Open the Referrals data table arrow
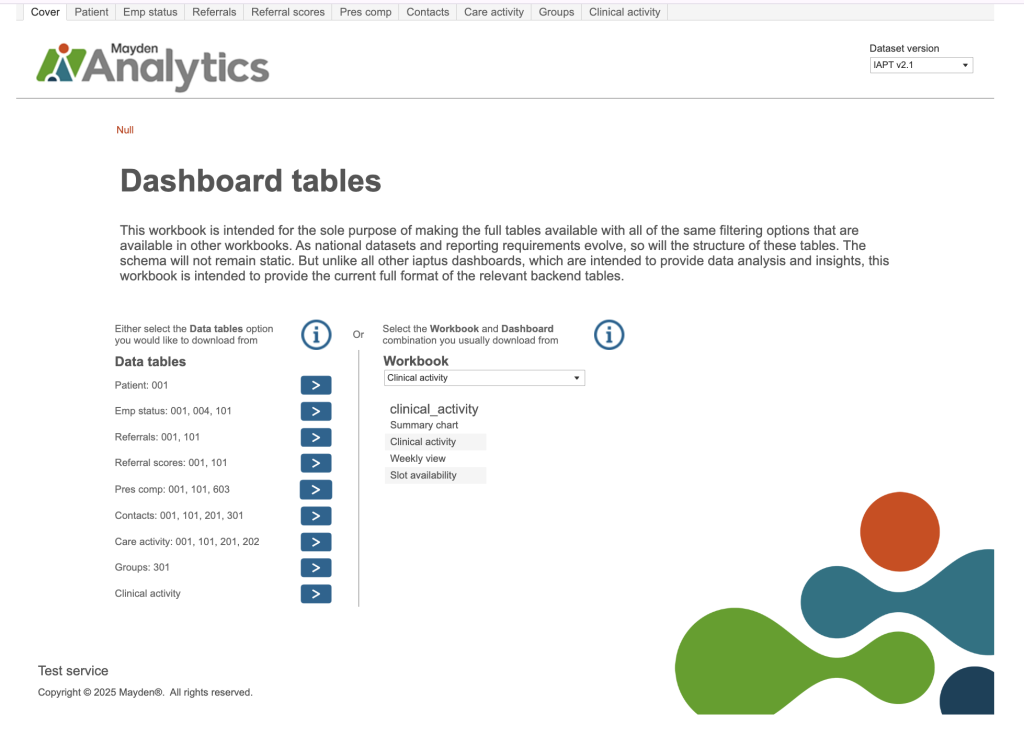 point(315,437)
